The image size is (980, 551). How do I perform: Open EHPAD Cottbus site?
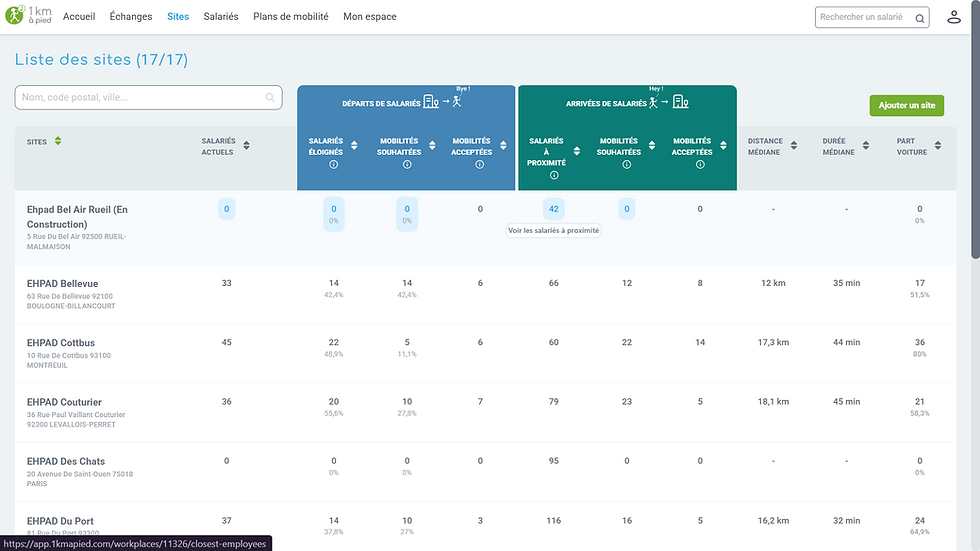61,343
